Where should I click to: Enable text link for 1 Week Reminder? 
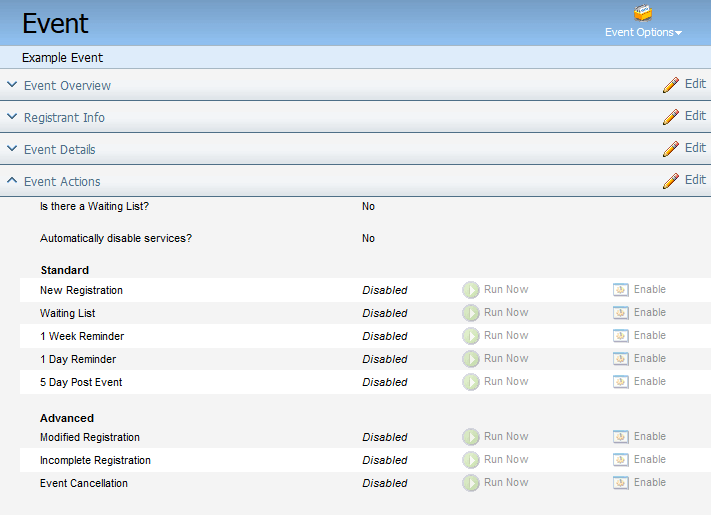click(650, 335)
